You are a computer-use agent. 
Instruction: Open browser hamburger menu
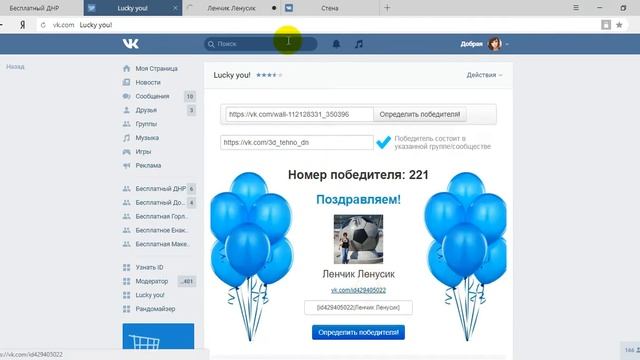[576, 8]
